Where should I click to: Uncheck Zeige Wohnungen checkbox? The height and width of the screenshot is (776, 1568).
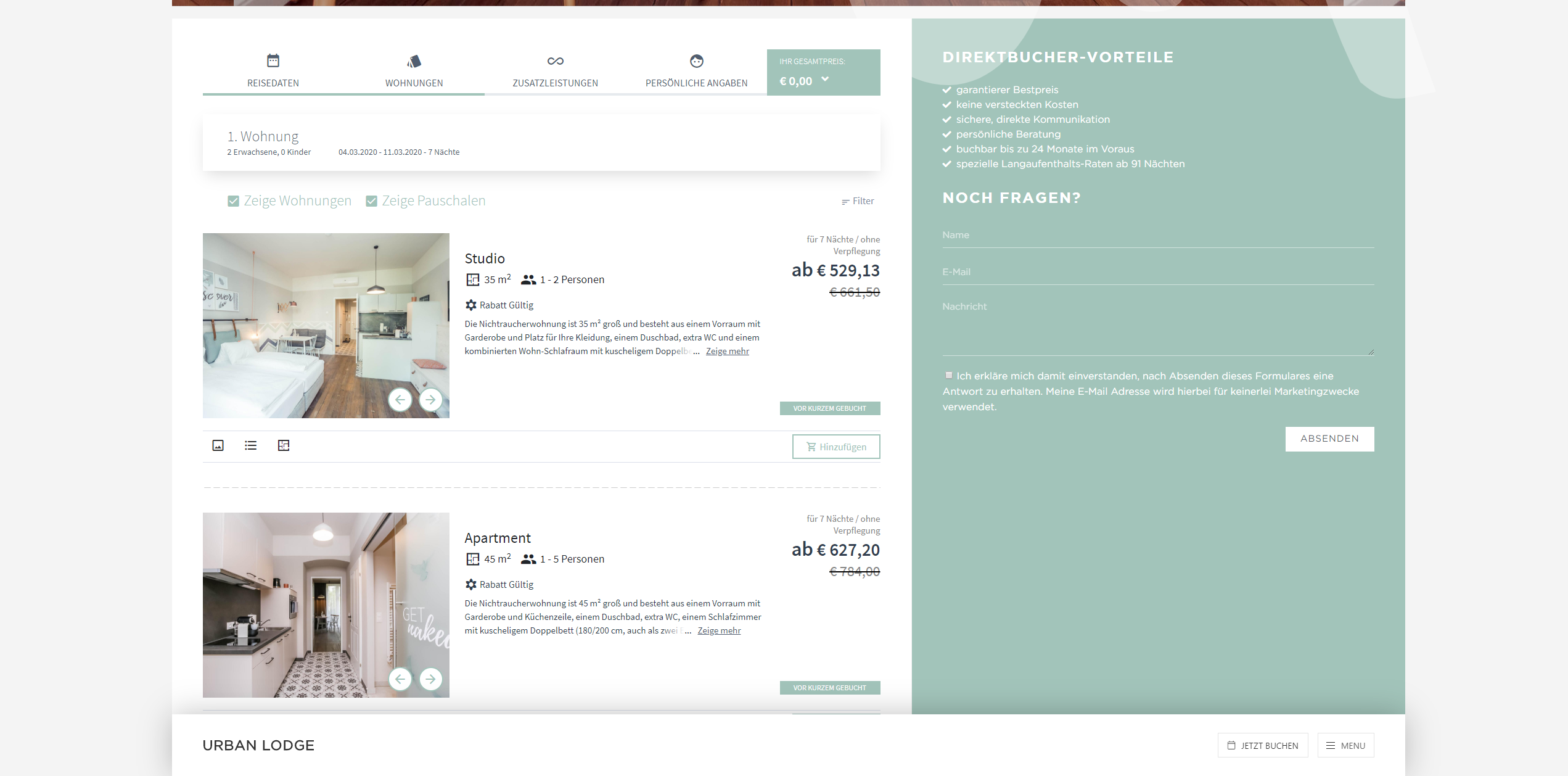point(233,201)
